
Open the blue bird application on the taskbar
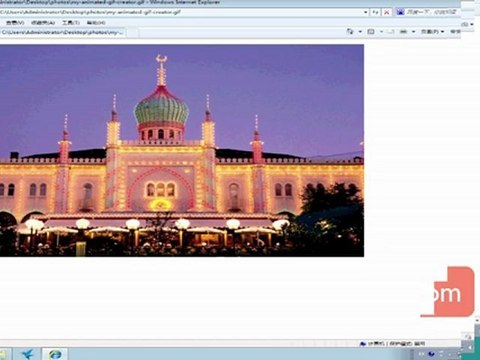tap(28, 354)
